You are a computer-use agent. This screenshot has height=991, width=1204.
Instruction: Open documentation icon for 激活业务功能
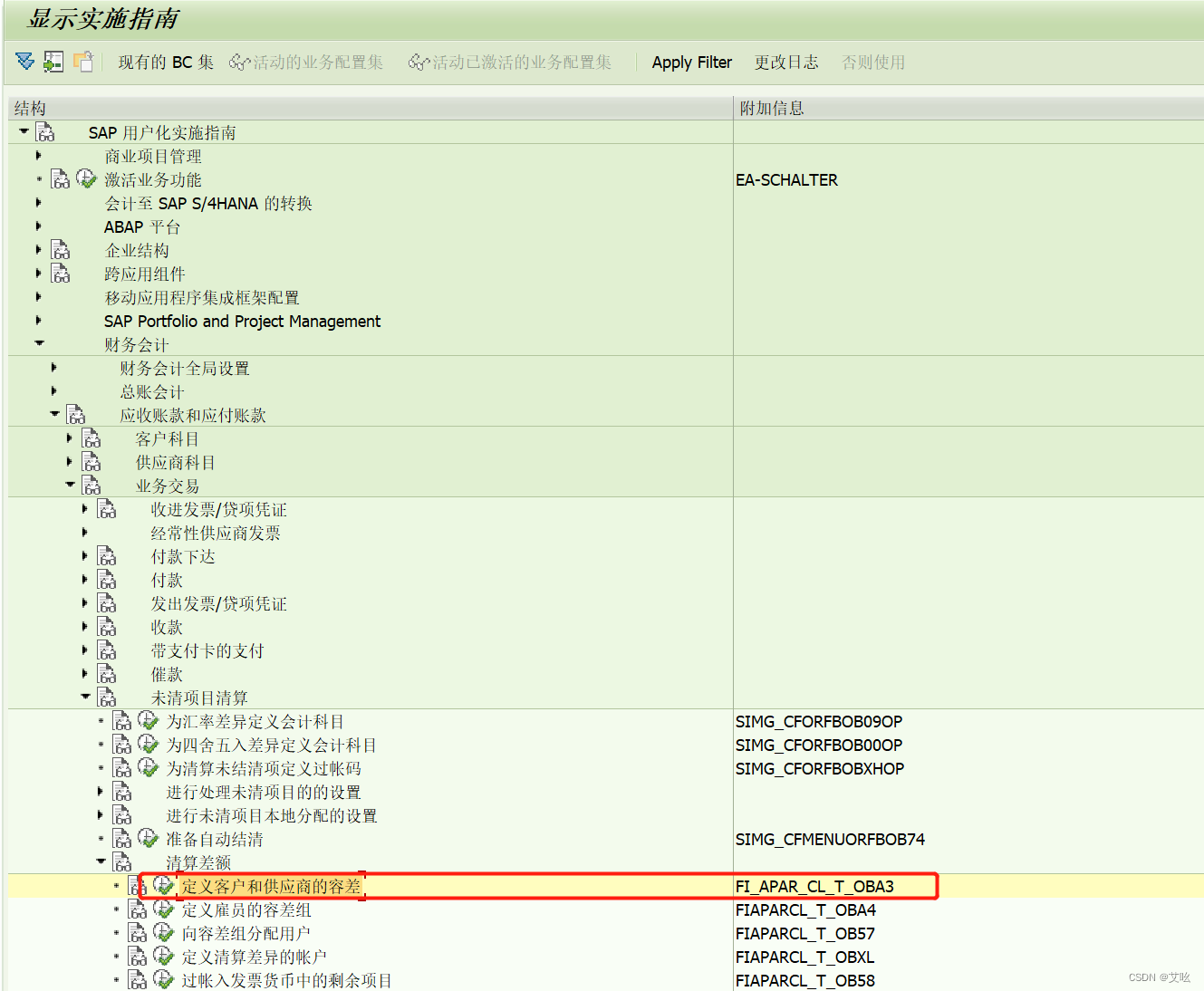(x=61, y=179)
